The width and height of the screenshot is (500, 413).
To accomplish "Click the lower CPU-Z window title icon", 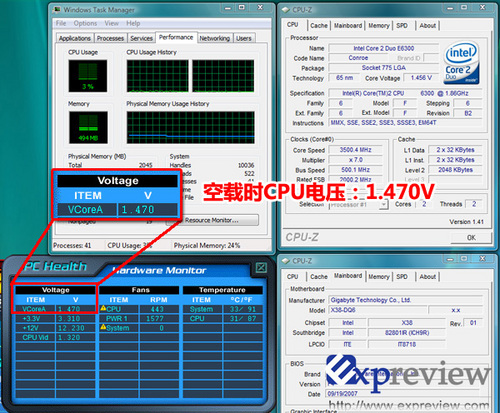I will 286,261.
